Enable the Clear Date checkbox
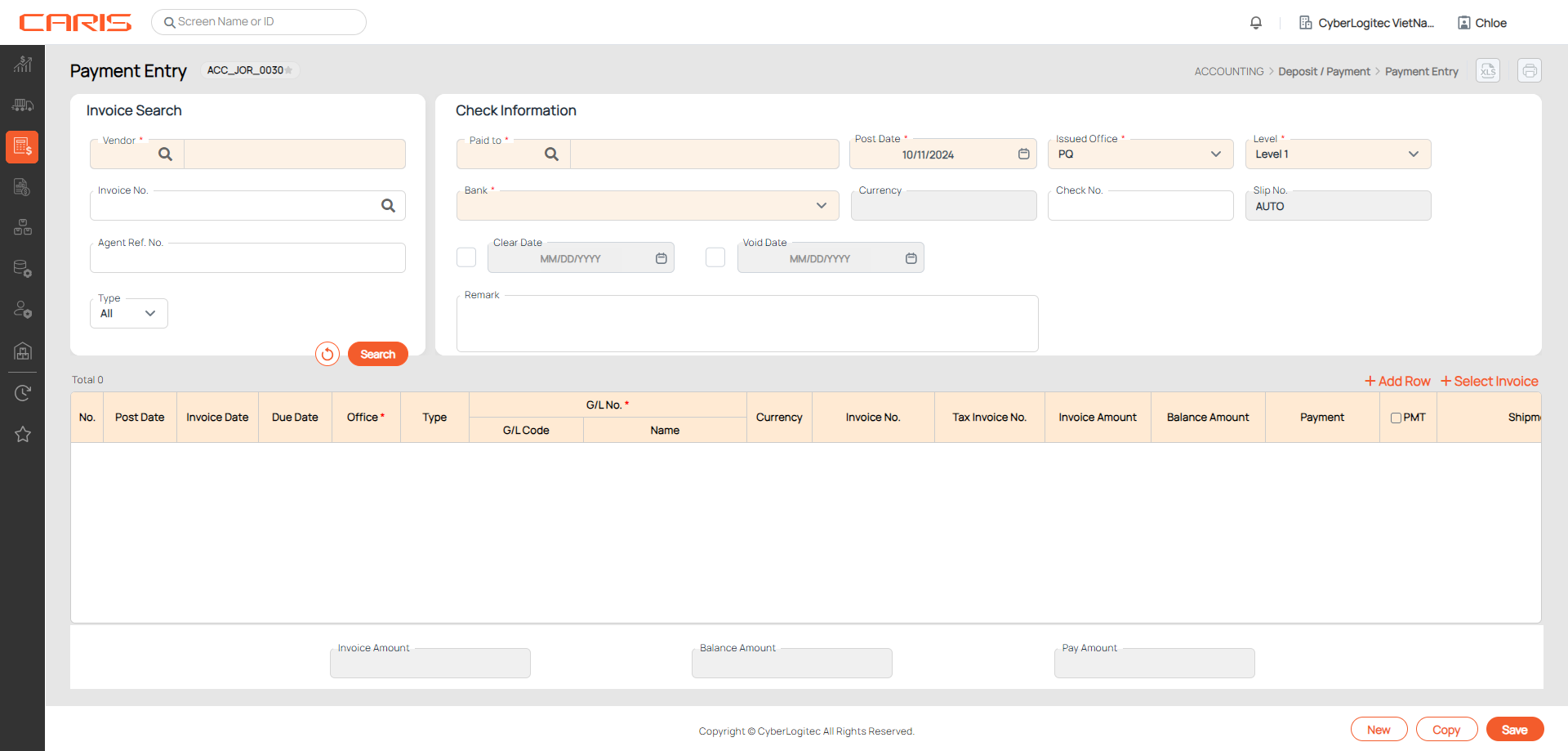Image resolution: width=1568 pixels, height=751 pixels. click(x=466, y=257)
